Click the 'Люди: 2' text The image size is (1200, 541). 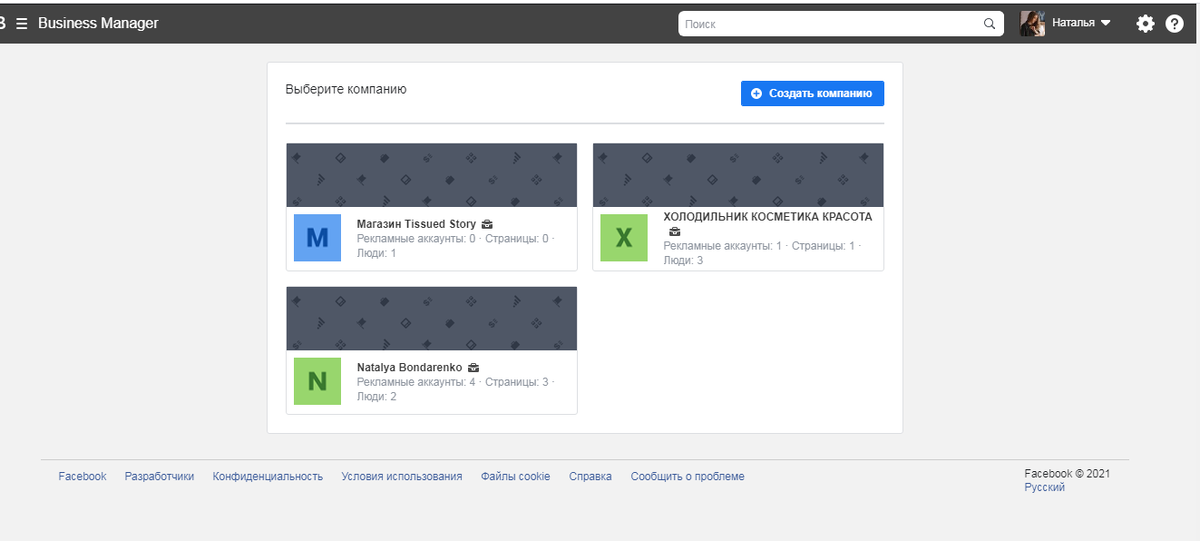tap(377, 397)
